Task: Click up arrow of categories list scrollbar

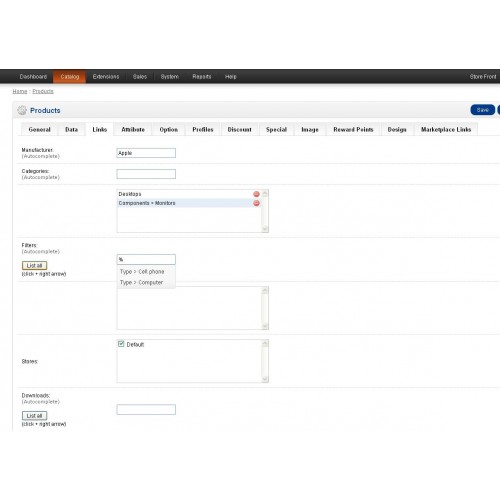Action: pyautogui.click(x=265, y=193)
